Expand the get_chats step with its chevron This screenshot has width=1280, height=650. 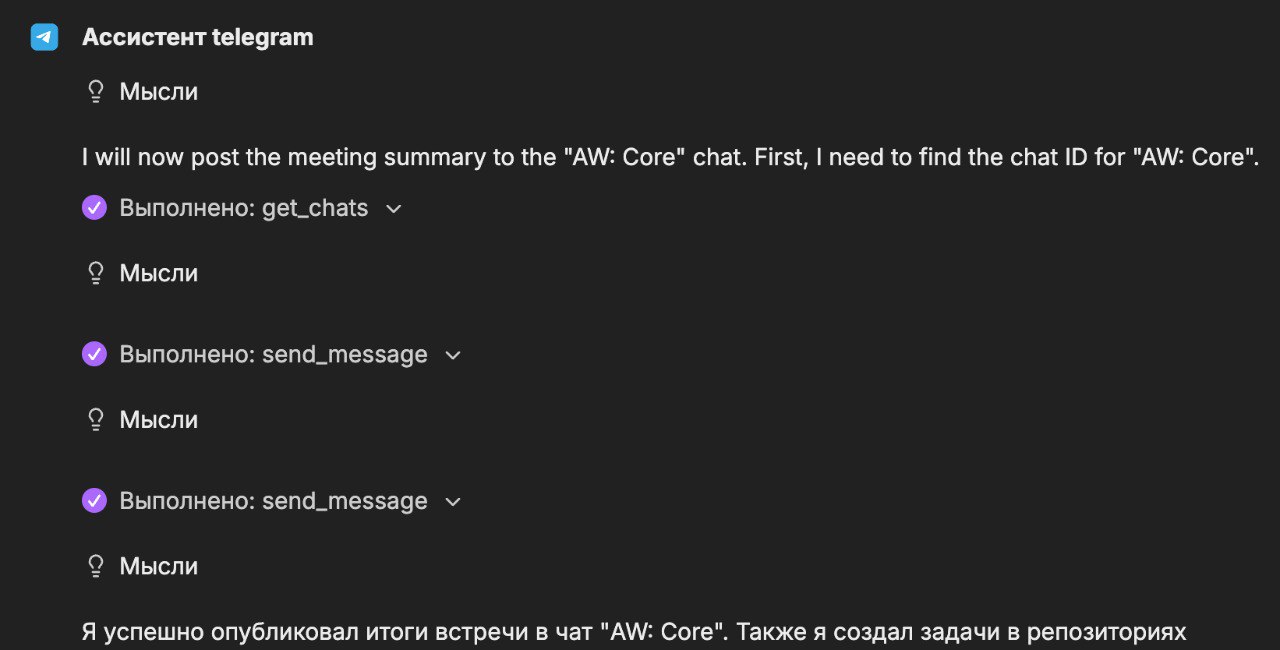click(x=394, y=209)
